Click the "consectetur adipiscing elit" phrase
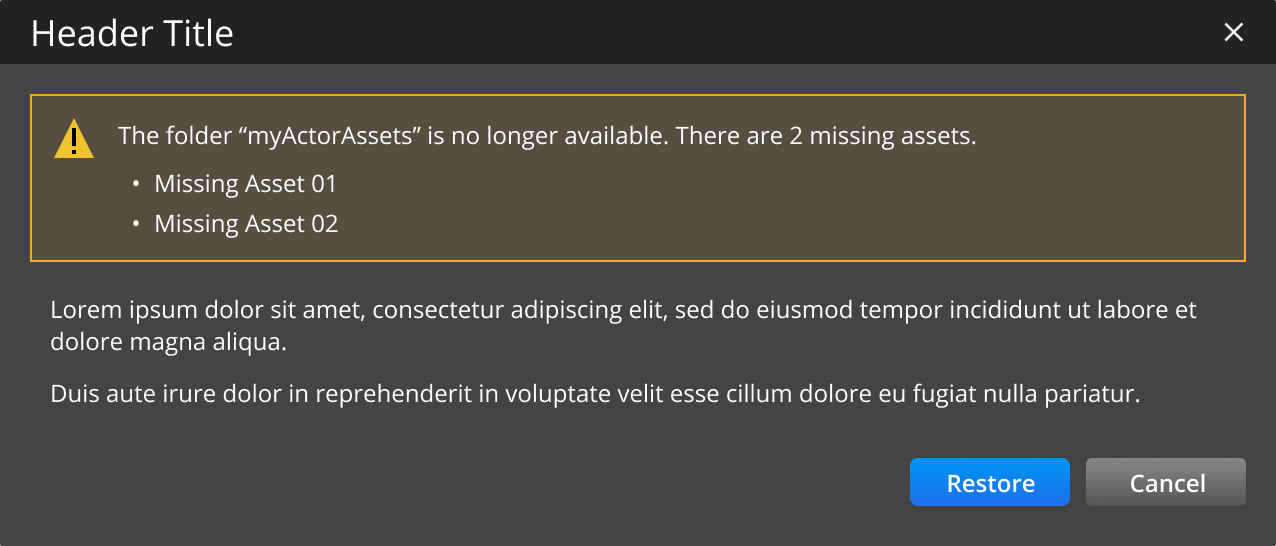This screenshot has height=546, width=1276. 520,310
